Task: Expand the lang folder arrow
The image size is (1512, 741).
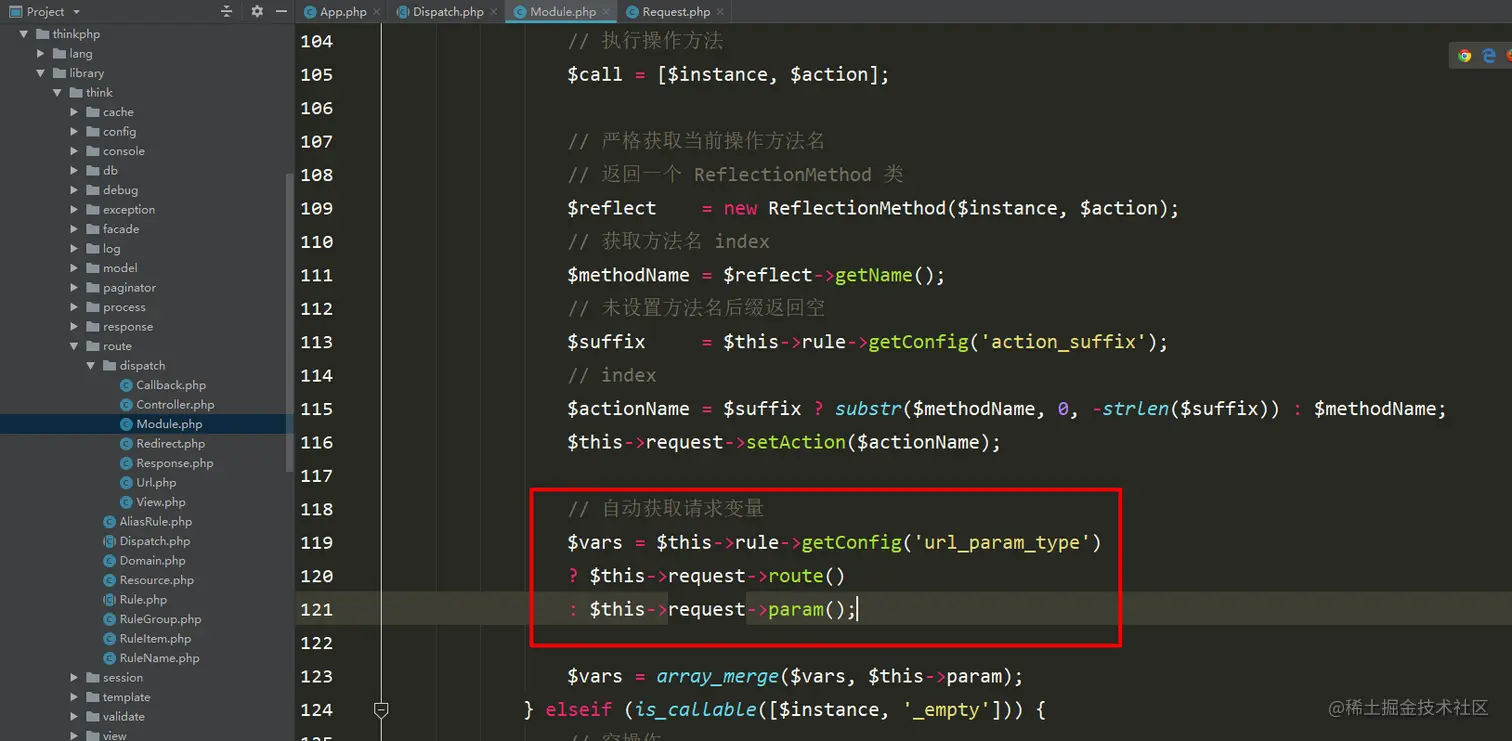Action: coord(41,54)
